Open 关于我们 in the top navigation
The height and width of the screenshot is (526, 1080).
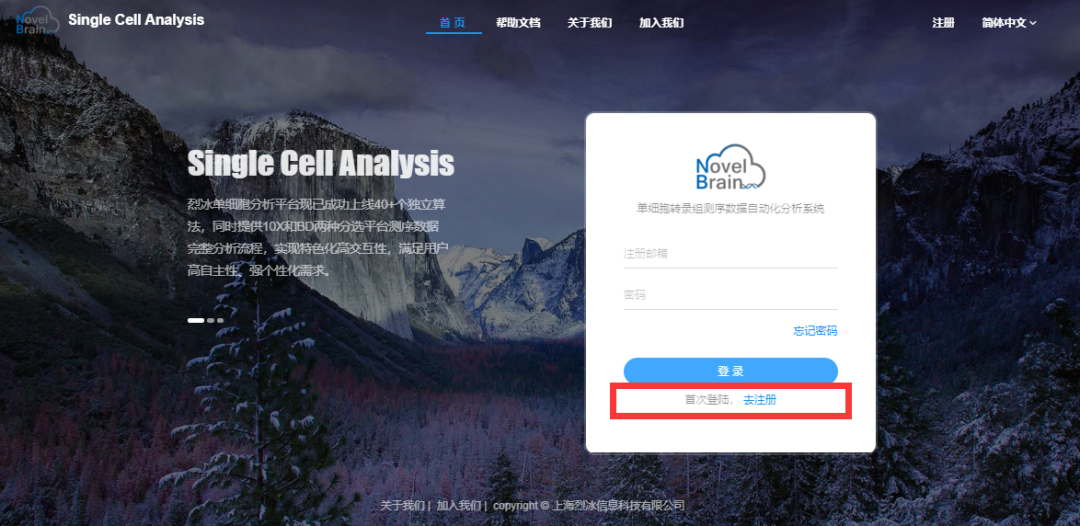pyautogui.click(x=590, y=23)
